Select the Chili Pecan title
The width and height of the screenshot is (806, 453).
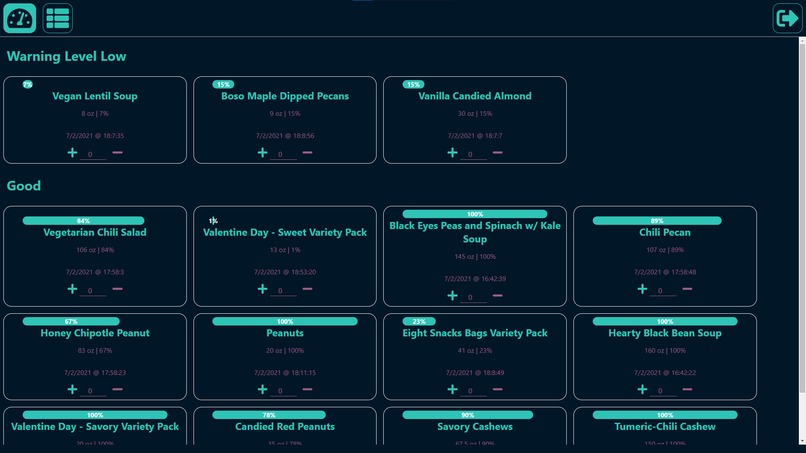click(x=665, y=232)
